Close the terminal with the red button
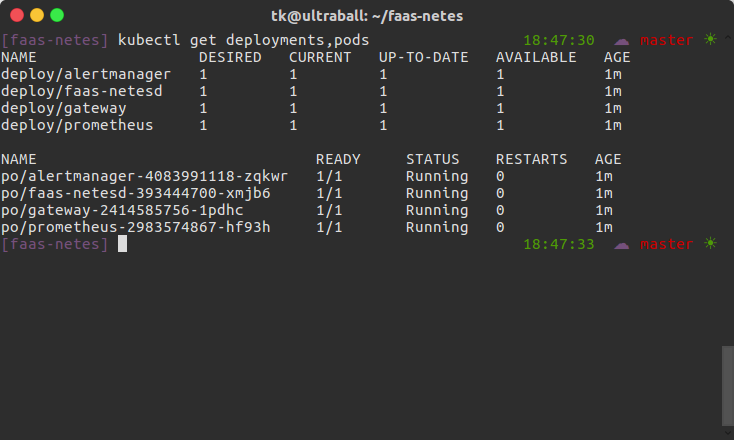 pyautogui.click(x=17, y=15)
